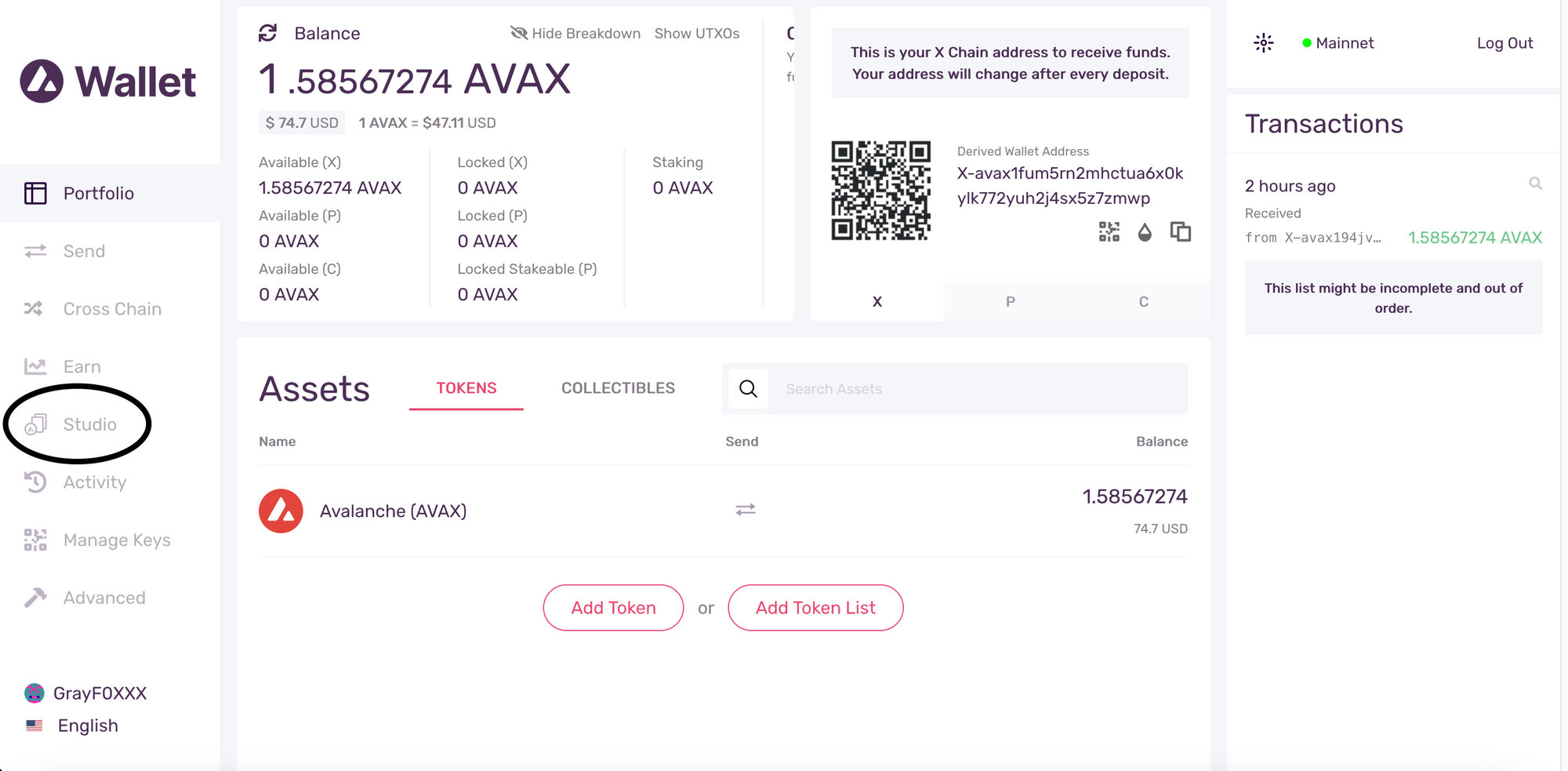Click the Add Token List button

[x=815, y=608]
